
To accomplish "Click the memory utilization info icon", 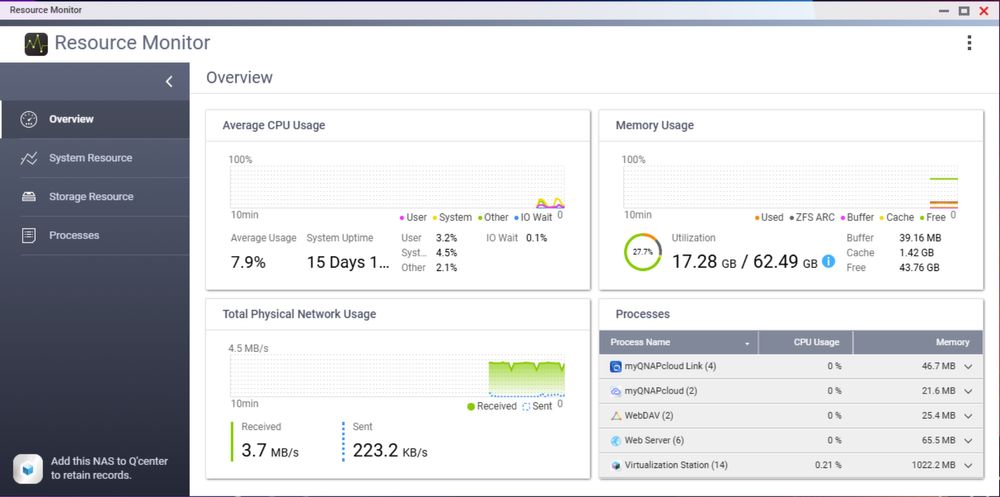I will point(828,262).
